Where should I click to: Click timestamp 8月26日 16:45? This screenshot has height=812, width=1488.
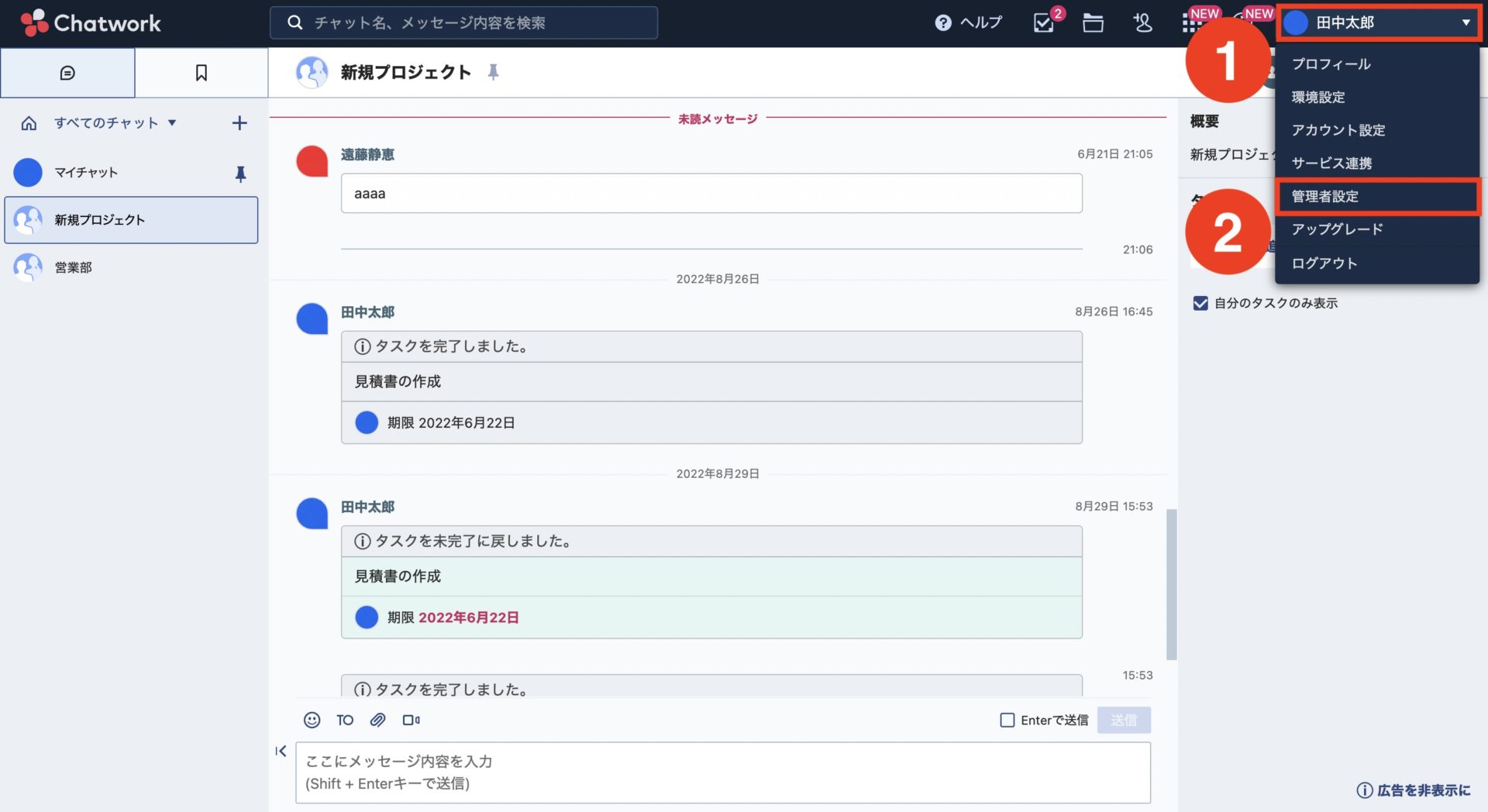[x=1114, y=311]
